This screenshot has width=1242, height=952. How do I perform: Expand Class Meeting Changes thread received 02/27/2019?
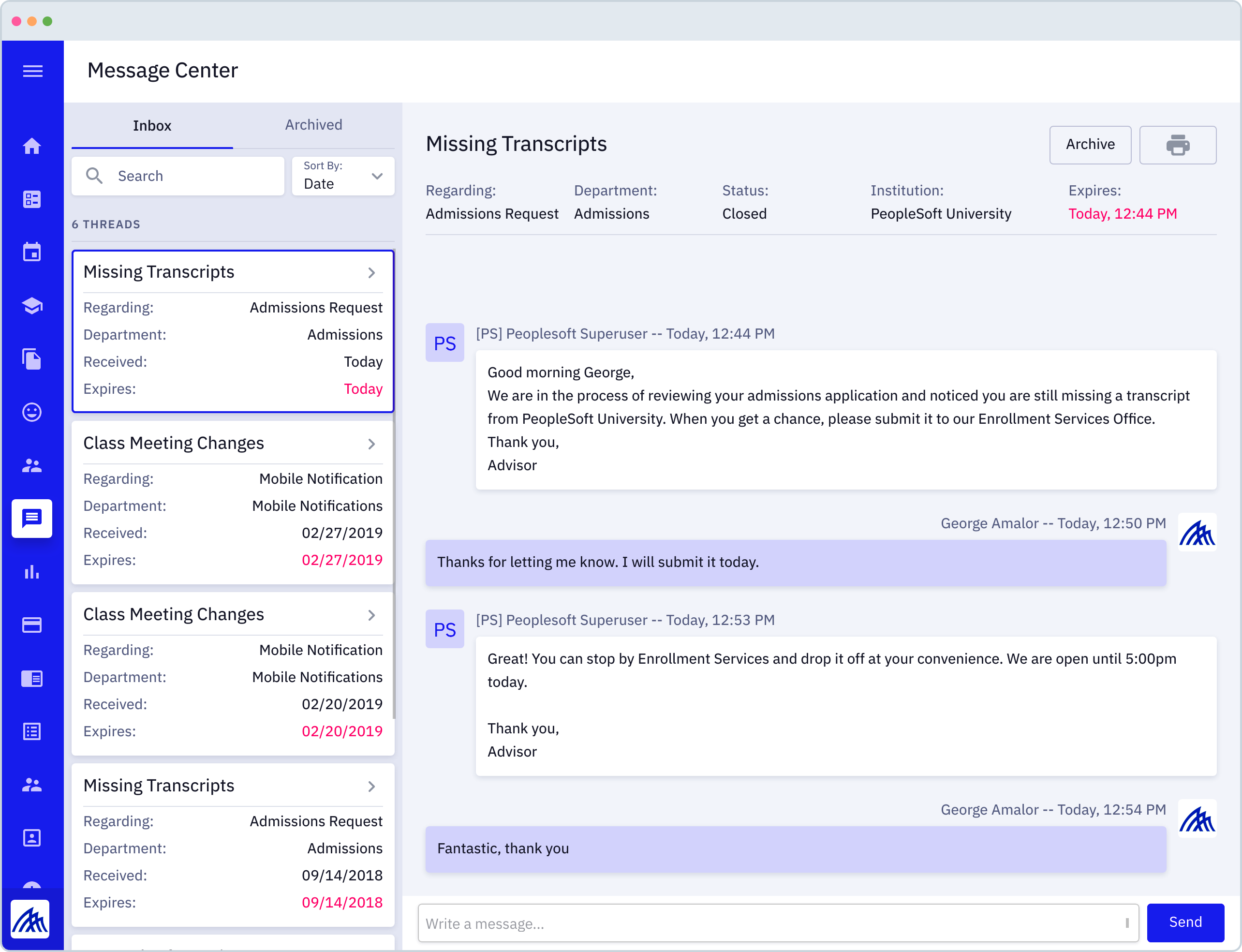pos(372,444)
